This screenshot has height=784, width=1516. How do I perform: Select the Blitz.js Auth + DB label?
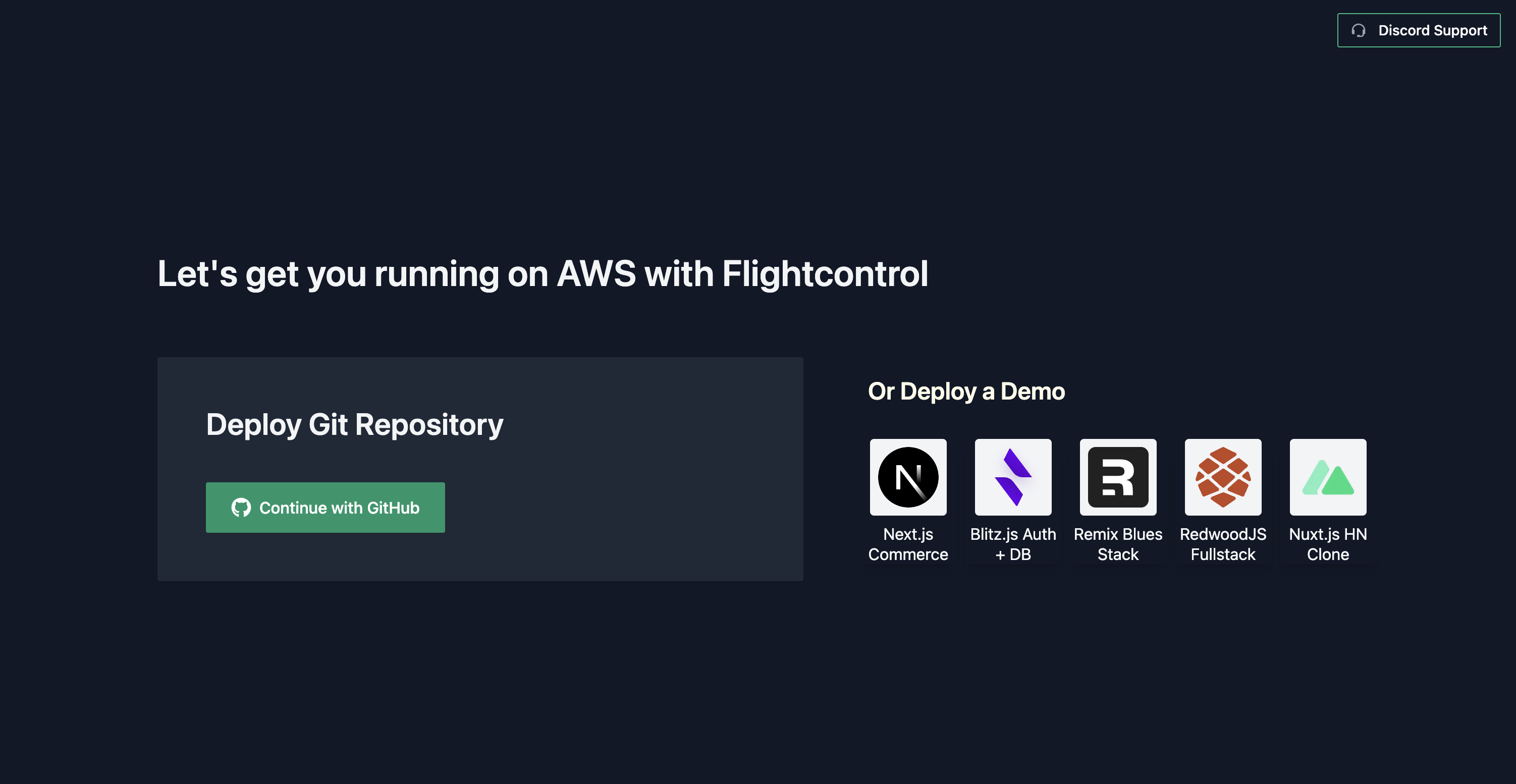click(1013, 544)
